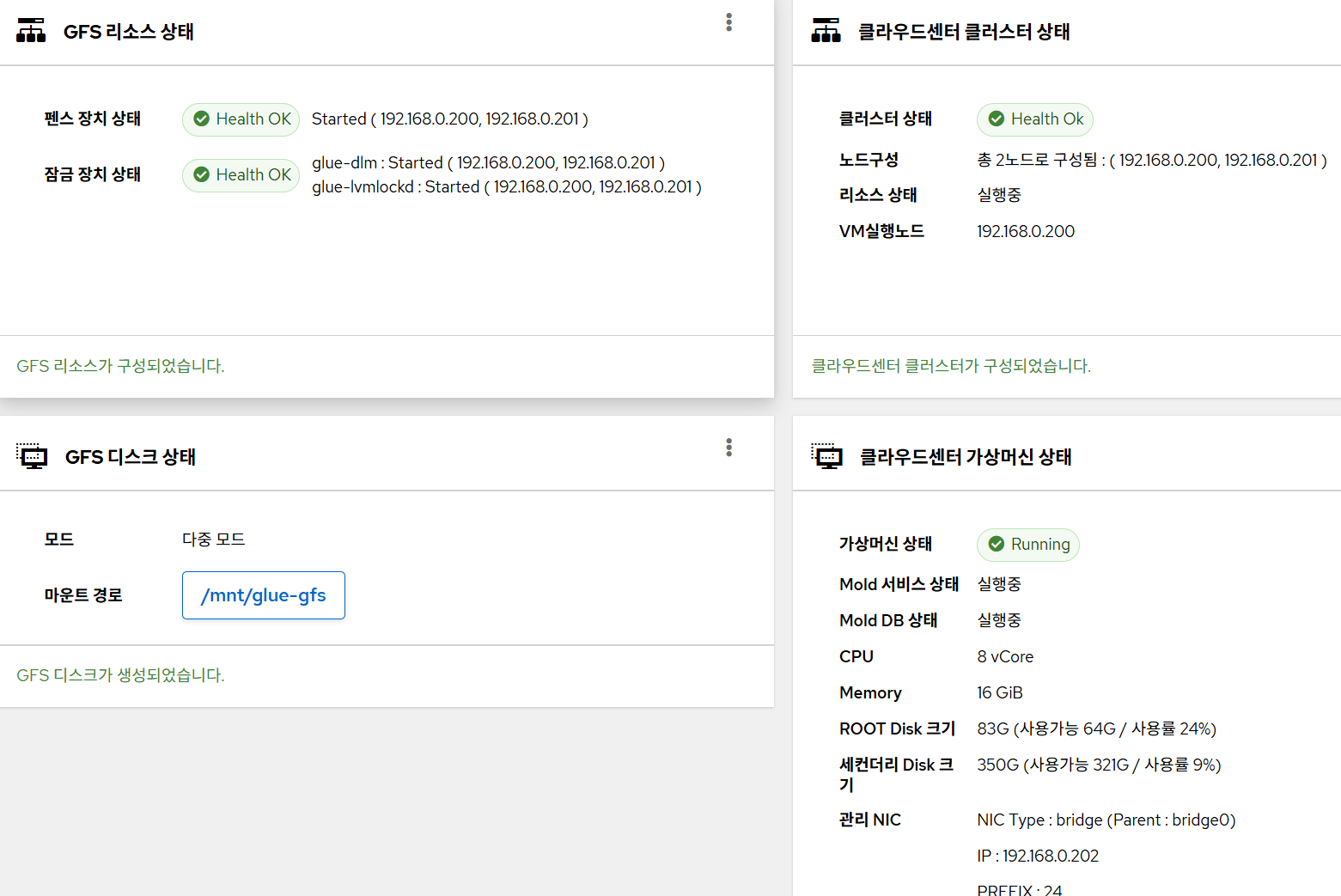Click the 잠금 장치 Health OK check icon
The width and height of the screenshot is (1341, 896).
click(x=202, y=175)
